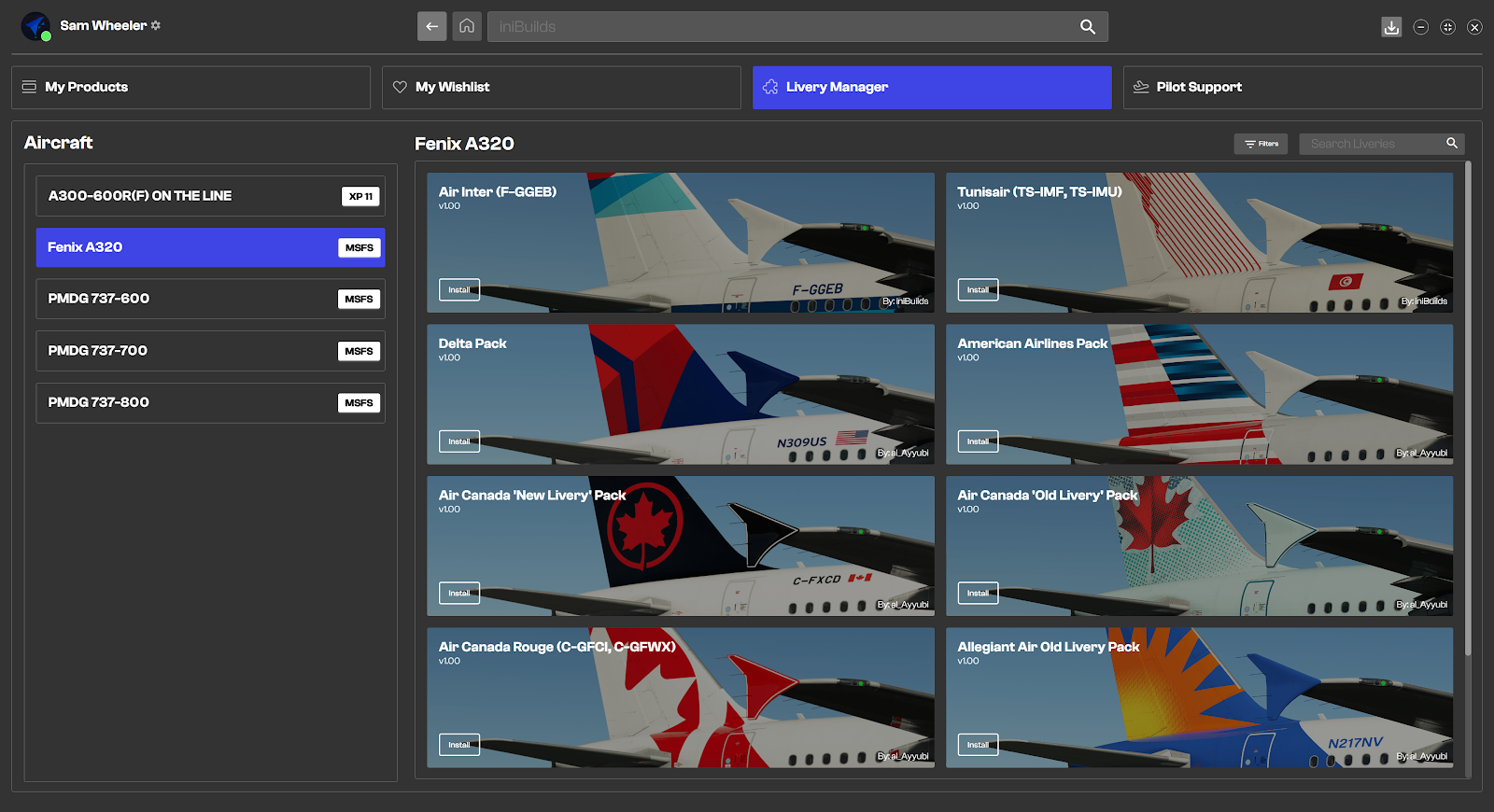Click the livery list vertical scrollbar
The height and width of the screenshot is (812, 1494).
pyautogui.click(x=1468, y=411)
